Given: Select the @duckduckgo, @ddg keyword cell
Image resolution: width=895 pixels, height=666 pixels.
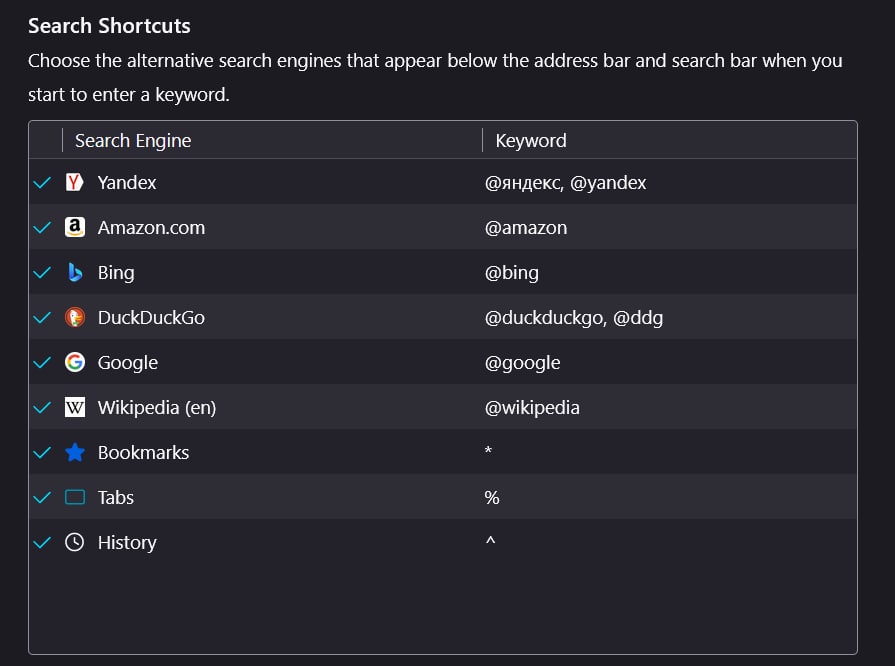Looking at the screenshot, I should click(574, 318).
